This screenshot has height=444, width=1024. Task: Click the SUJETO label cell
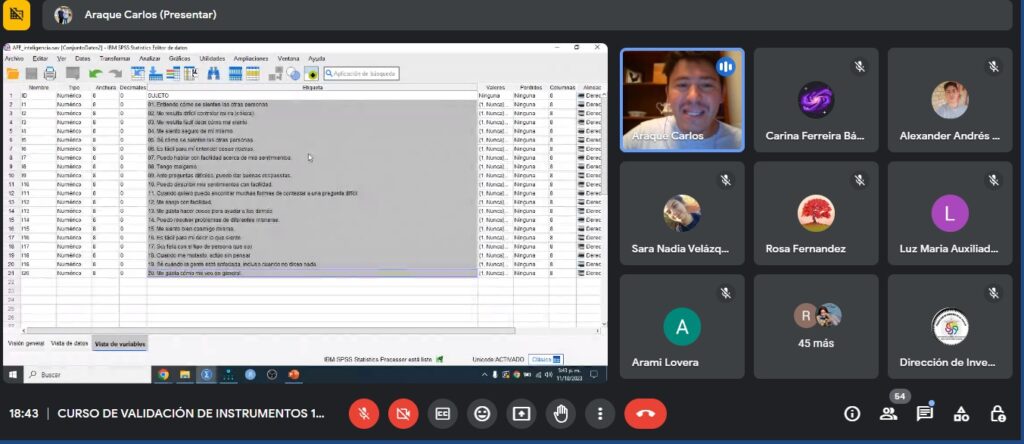click(x=312, y=95)
